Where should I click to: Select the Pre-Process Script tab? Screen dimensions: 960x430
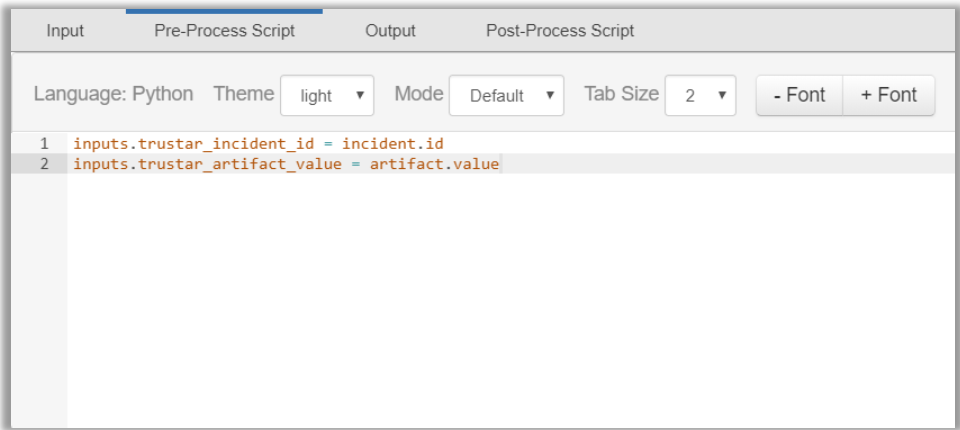(224, 31)
